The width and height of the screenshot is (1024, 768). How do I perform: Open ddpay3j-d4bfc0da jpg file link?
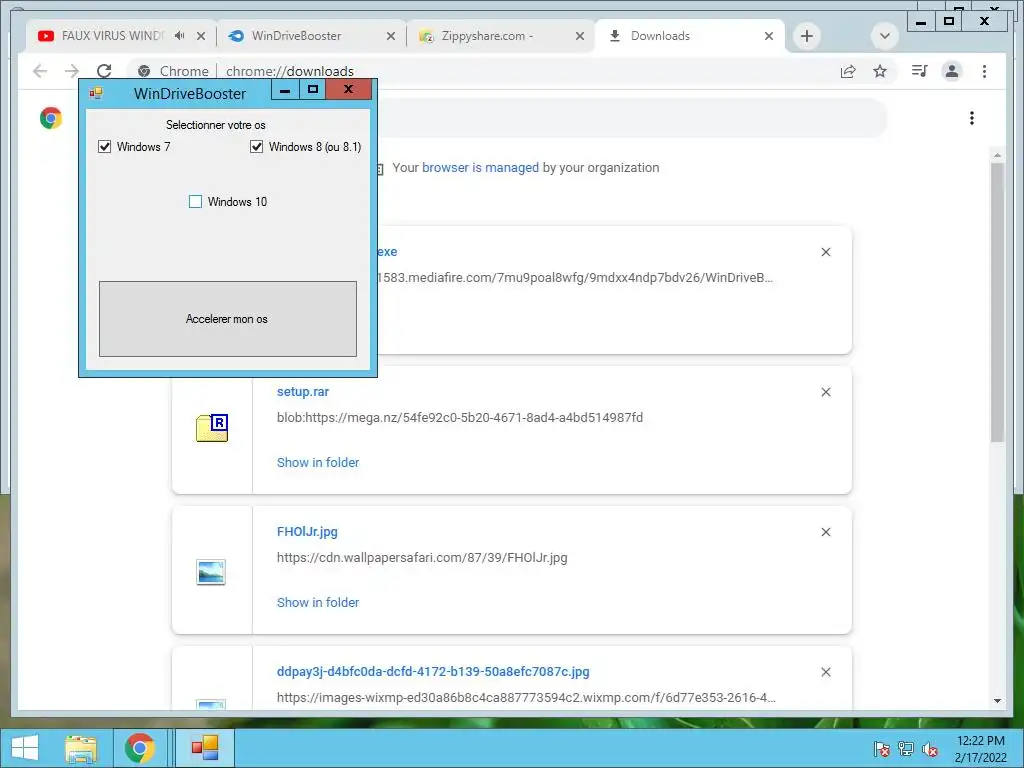(433, 671)
